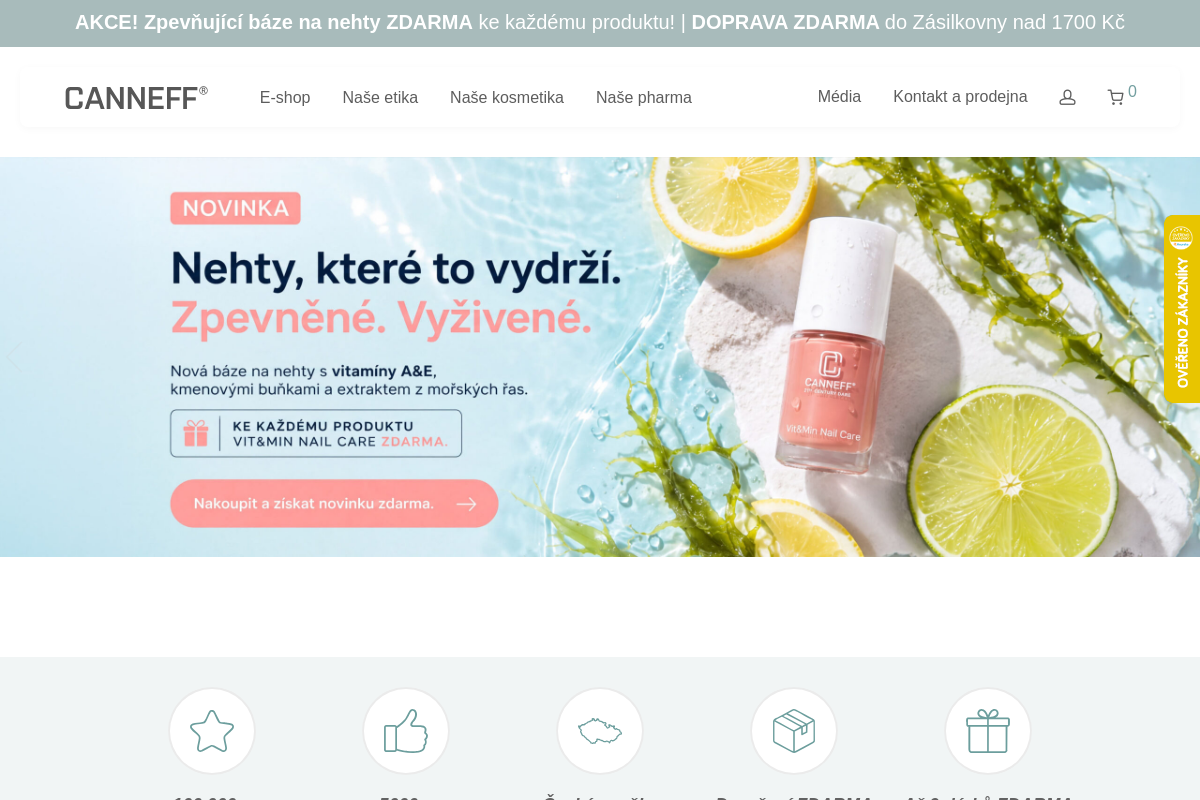1200x800 pixels.
Task: Open the Naše kosmetika menu item
Action: point(507,97)
